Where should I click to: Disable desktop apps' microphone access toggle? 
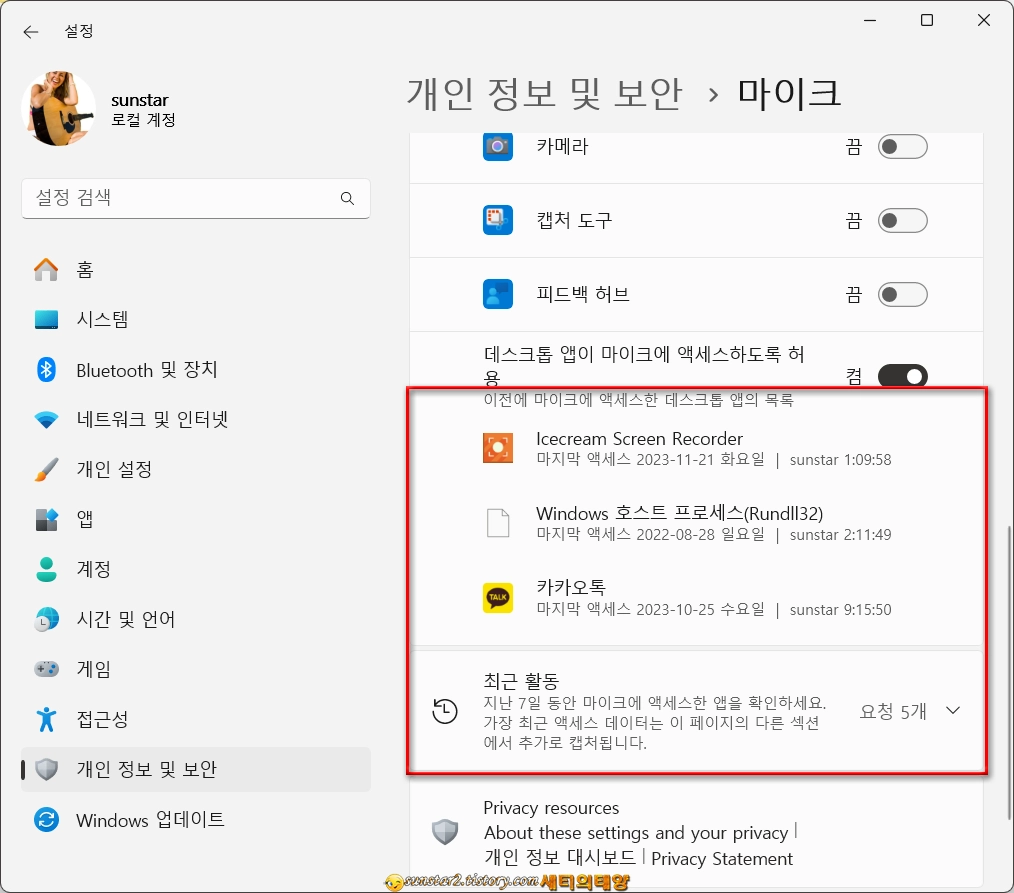(x=901, y=376)
